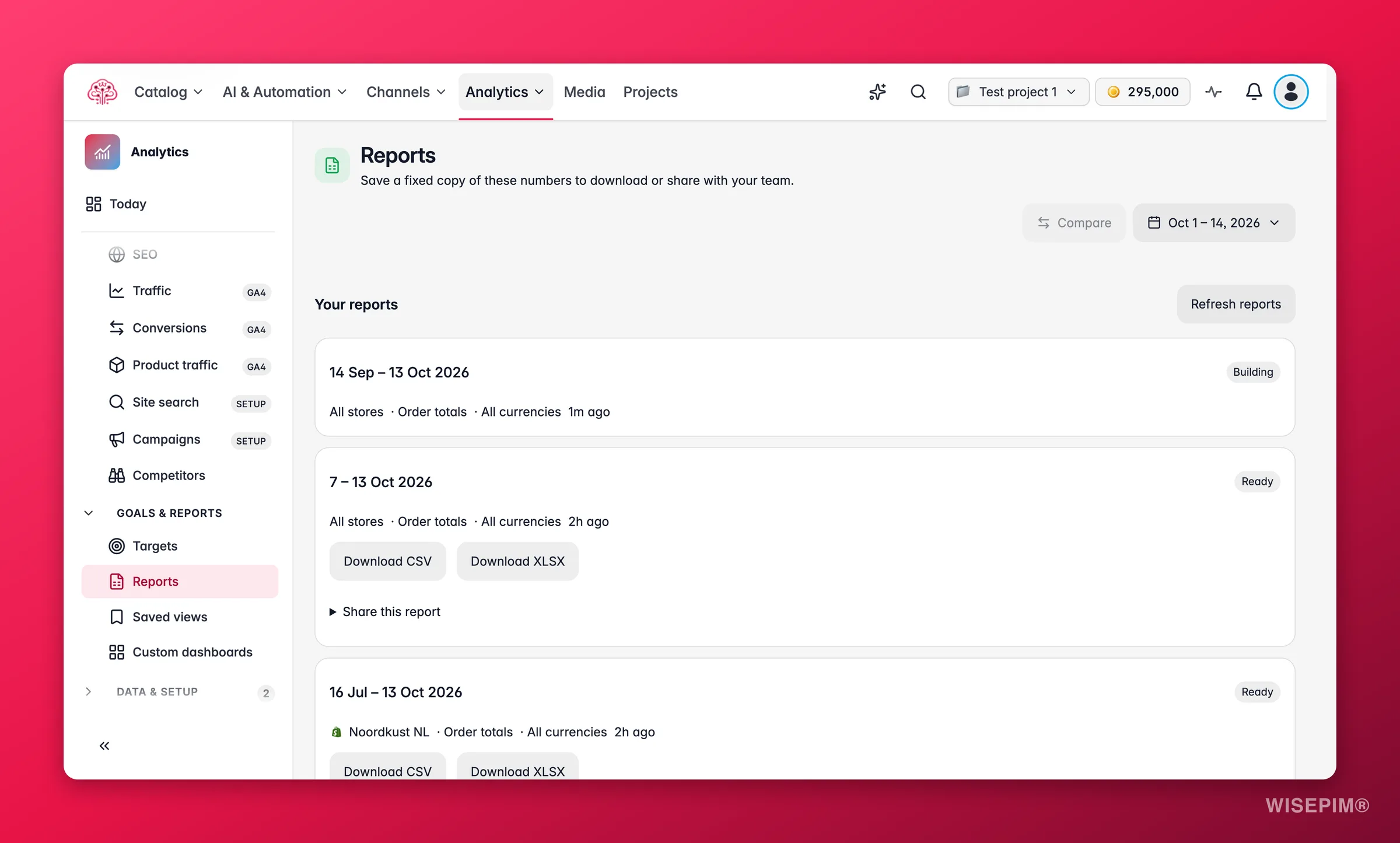Viewport: 1400px width, 843px height.
Task: Click the 7 – 13 Oct 2026 report title
Action: (381, 482)
